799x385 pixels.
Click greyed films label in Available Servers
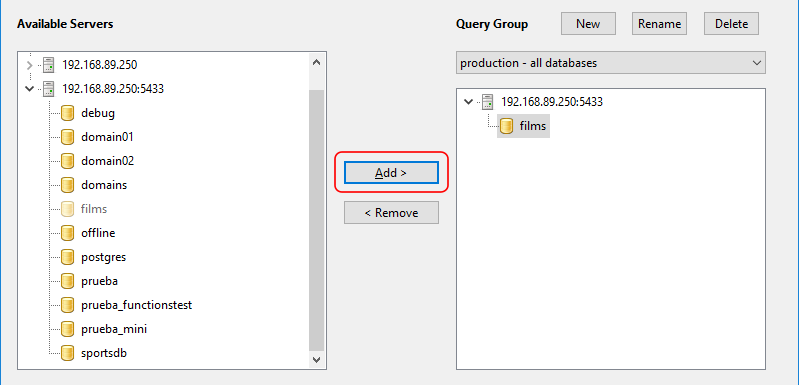point(94,209)
